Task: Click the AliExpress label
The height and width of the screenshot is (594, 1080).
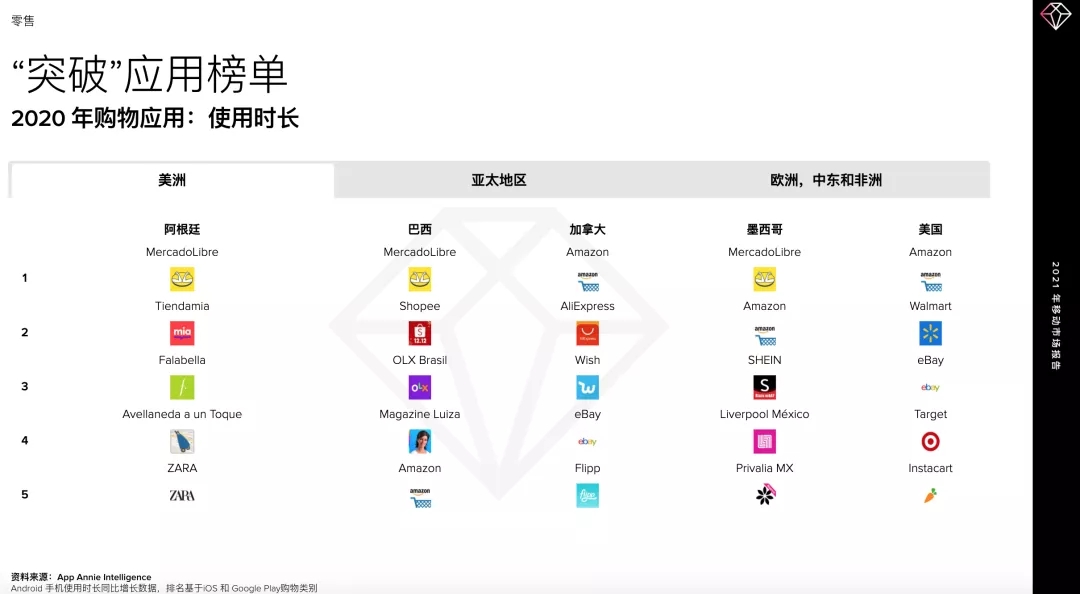Action: [x=588, y=306]
